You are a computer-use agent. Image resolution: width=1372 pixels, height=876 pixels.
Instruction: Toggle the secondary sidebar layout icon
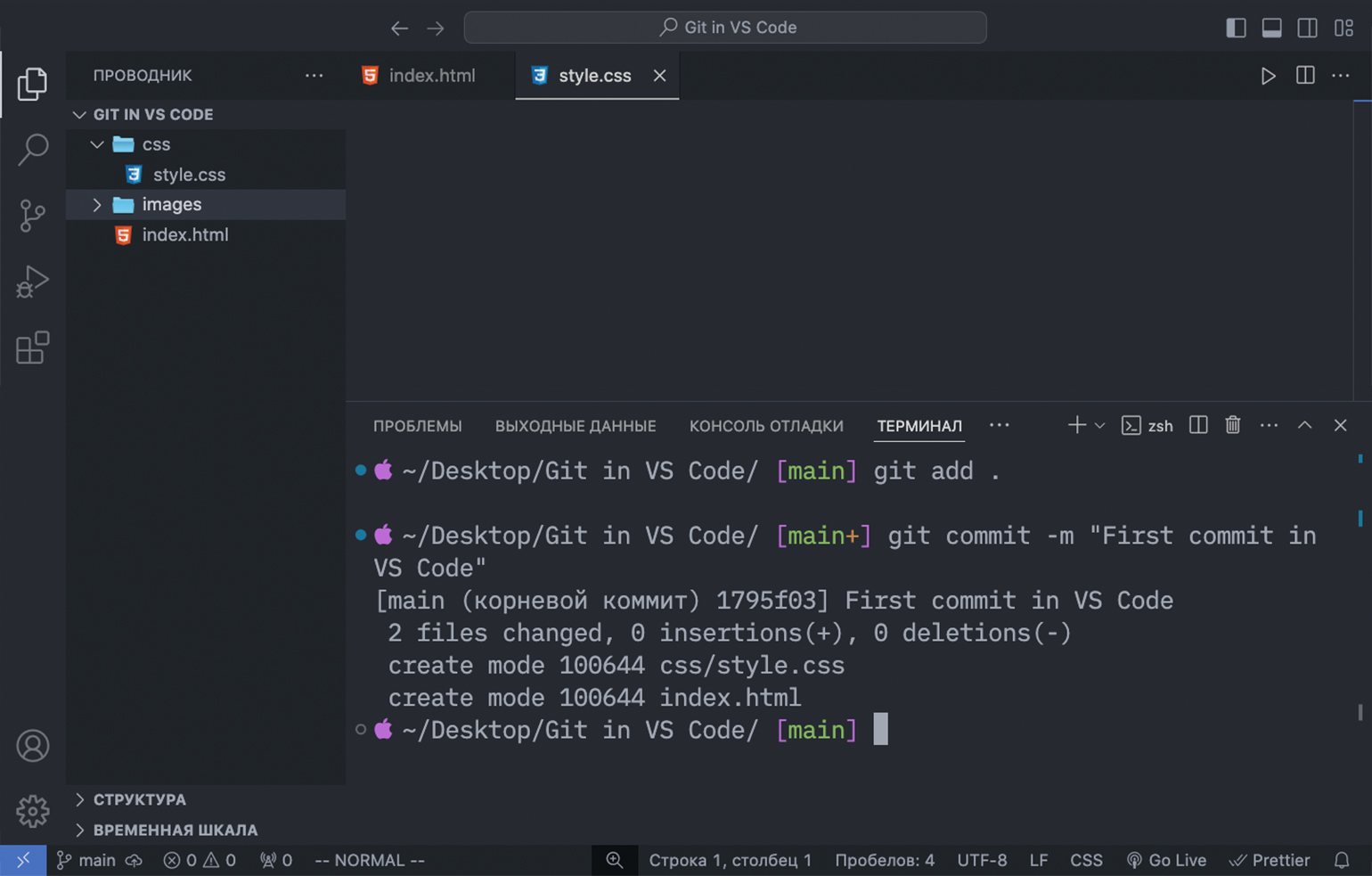(1307, 28)
